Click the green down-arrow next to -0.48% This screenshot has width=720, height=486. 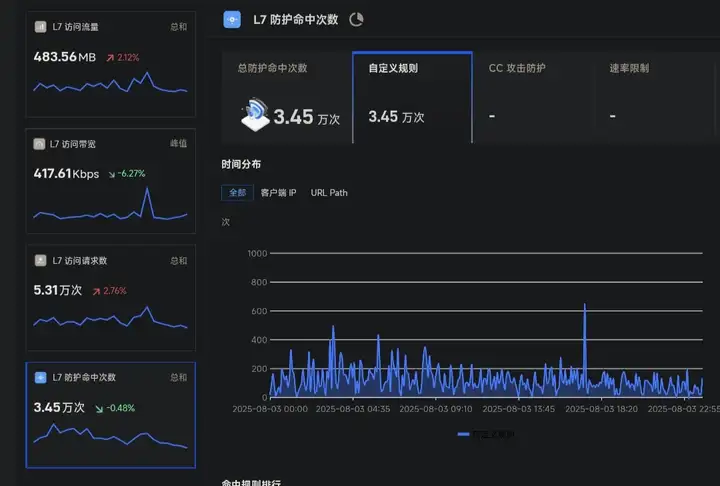click(x=99, y=408)
